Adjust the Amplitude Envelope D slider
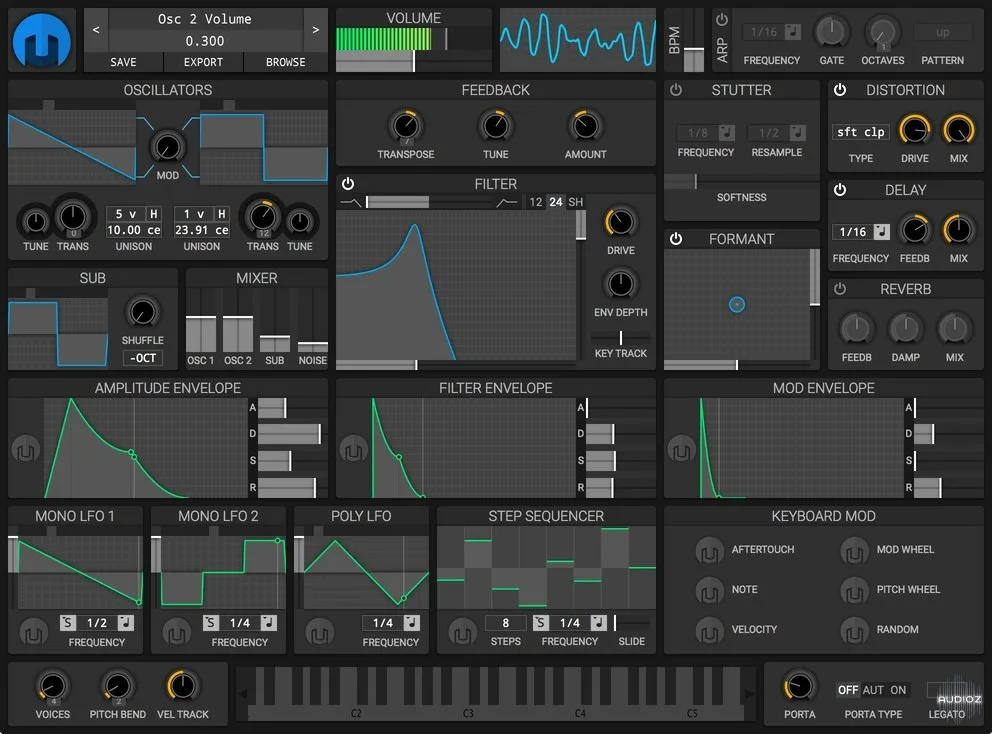992x734 pixels. [293, 433]
